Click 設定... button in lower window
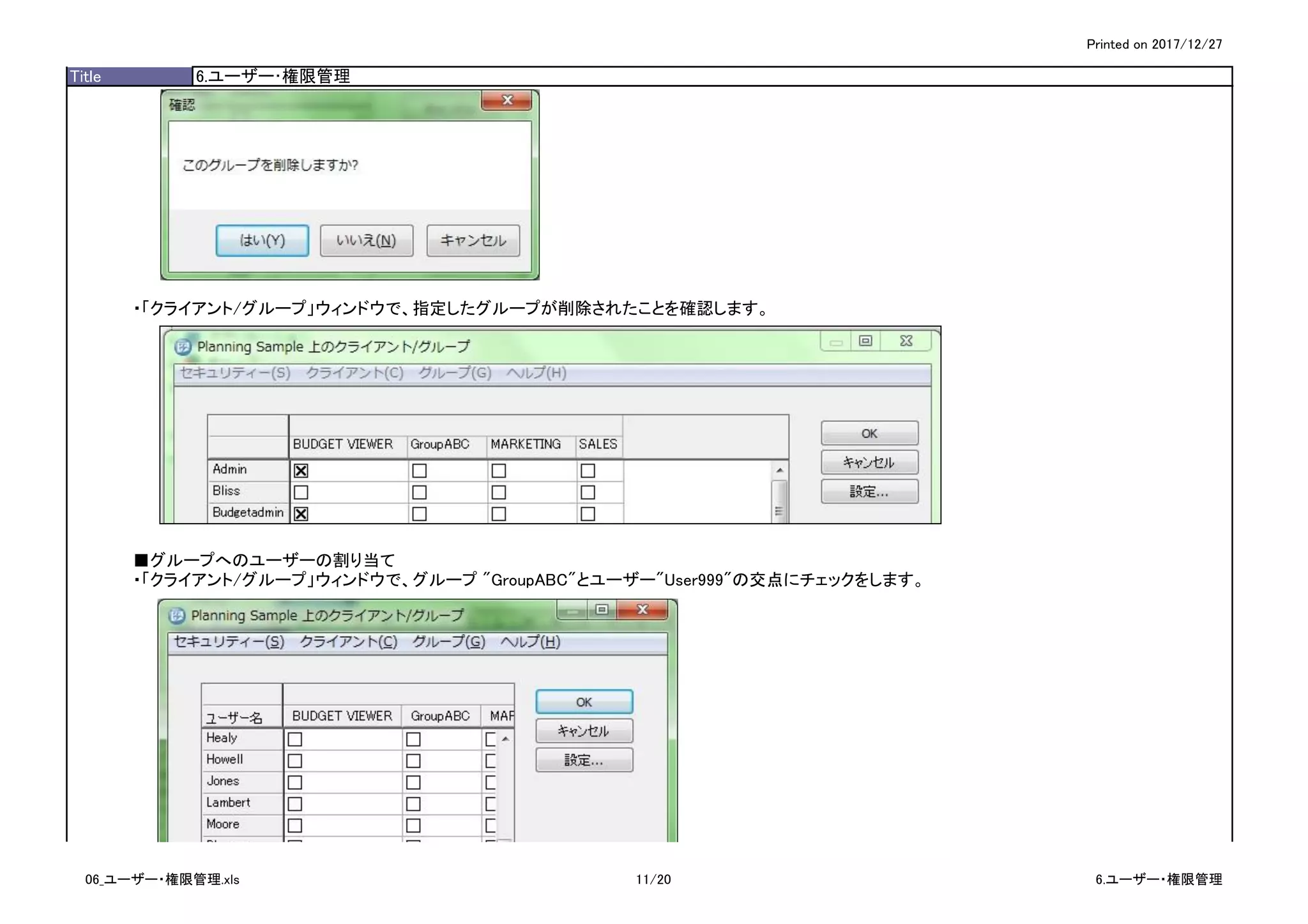This screenshot has height=924, width=1308. pos(584,760)
